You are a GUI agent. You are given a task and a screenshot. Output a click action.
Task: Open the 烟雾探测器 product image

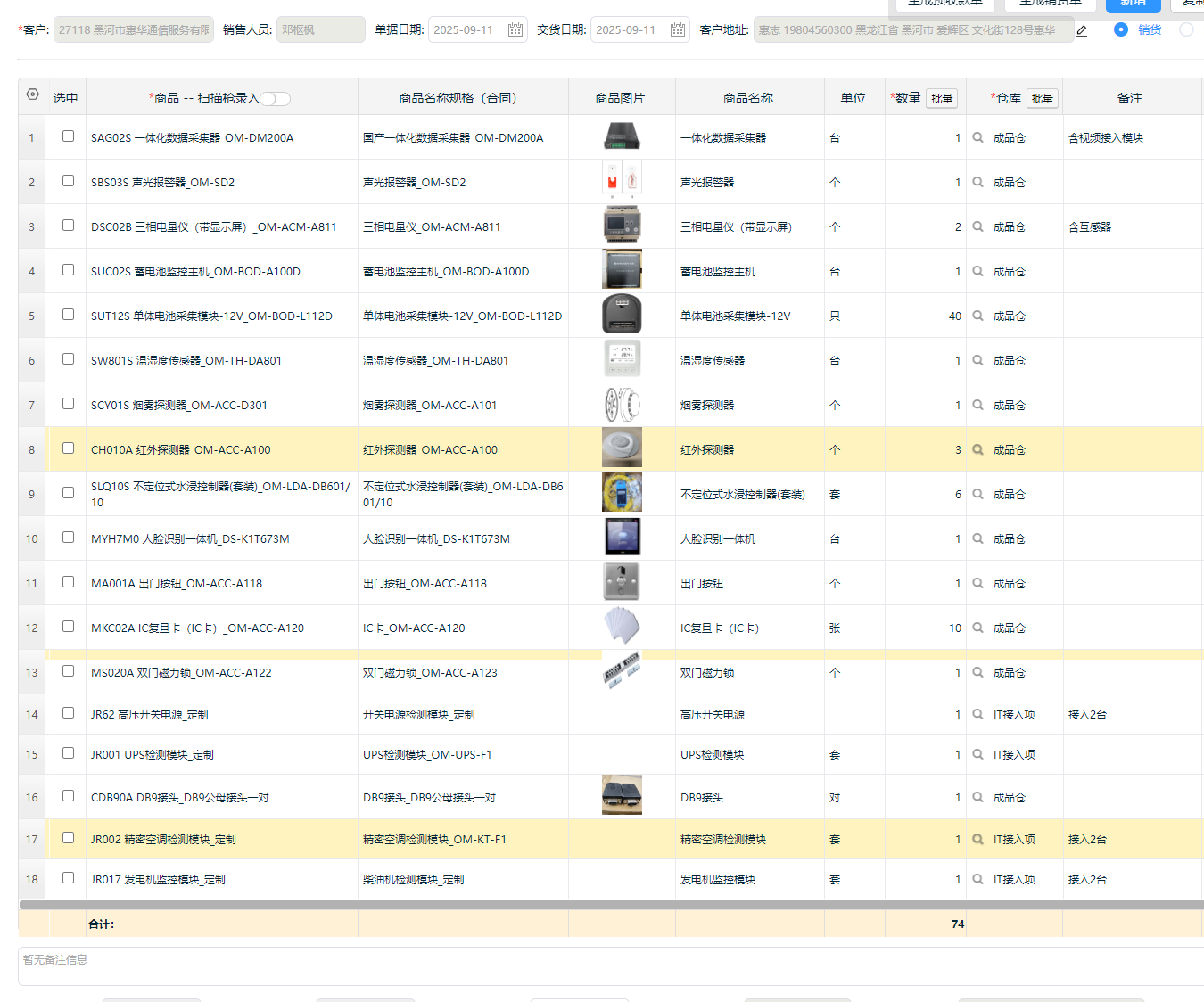coord(622,405)
